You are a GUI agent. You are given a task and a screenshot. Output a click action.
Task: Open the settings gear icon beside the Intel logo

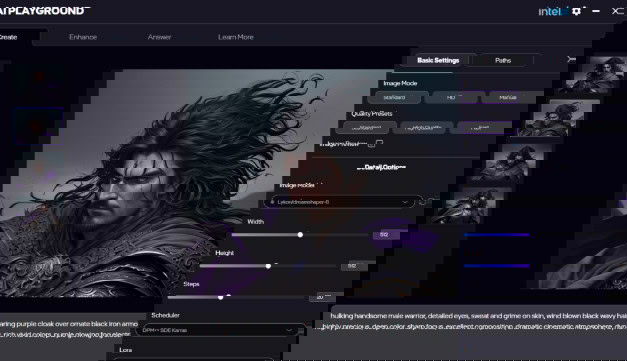[x=576, y=11]
